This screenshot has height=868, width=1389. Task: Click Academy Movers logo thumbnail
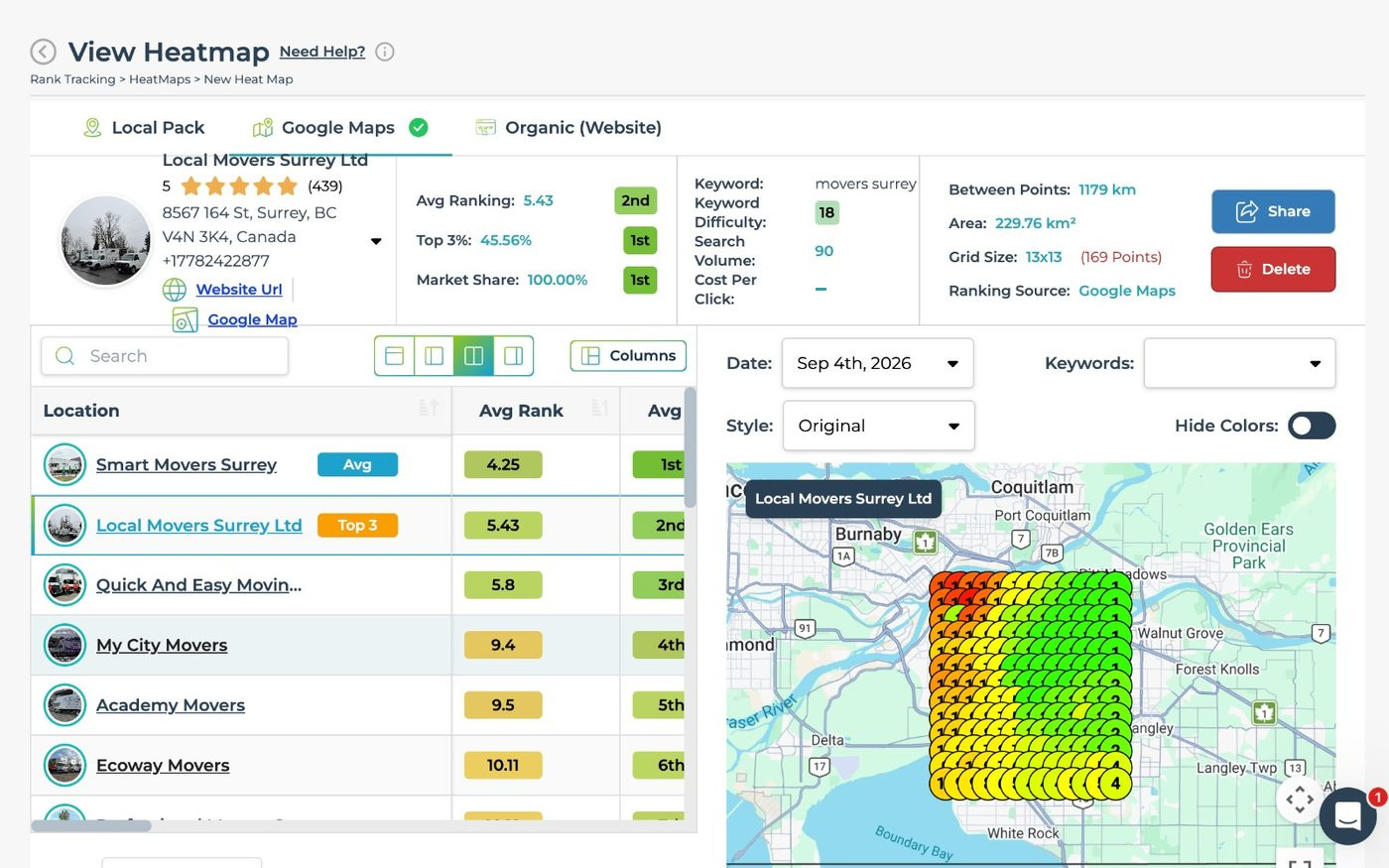point(64,705)
